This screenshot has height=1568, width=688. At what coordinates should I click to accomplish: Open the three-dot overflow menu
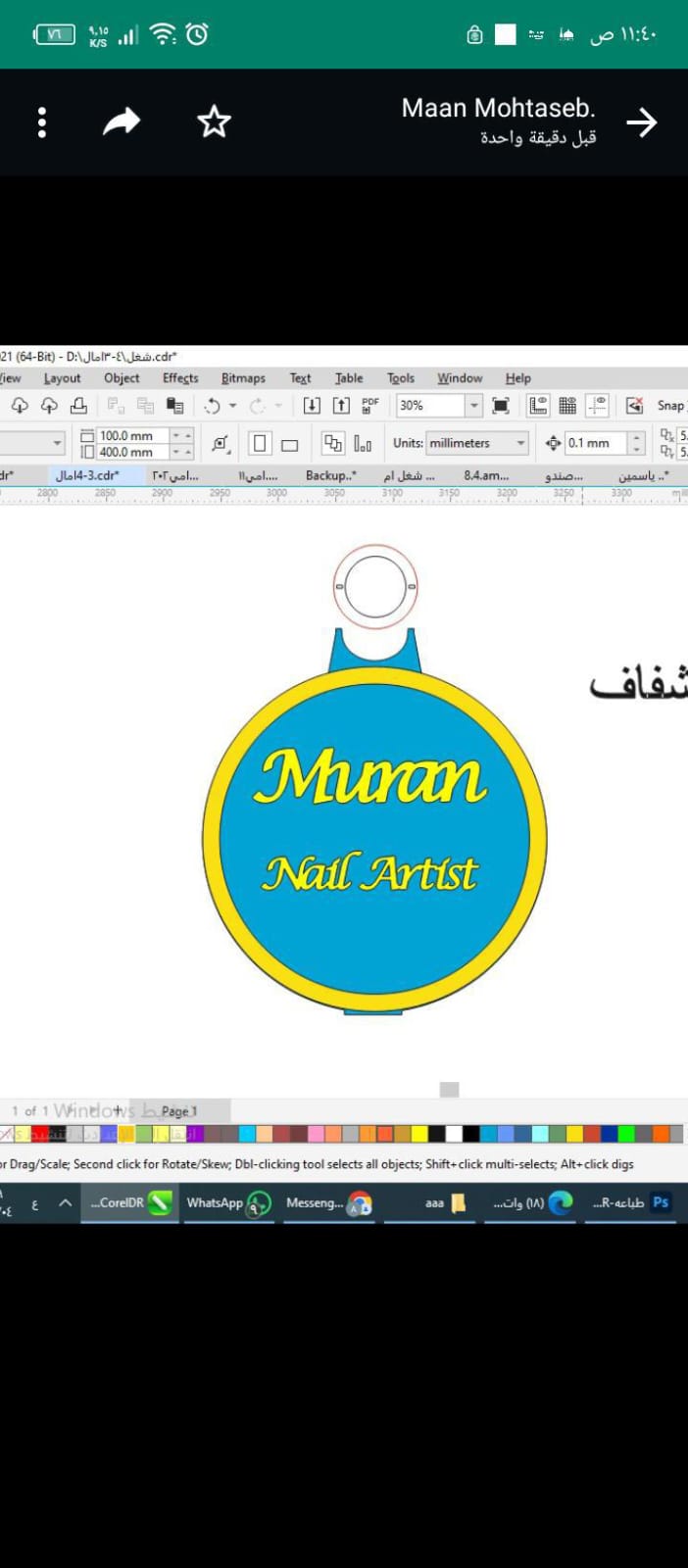pyautogui.click(x=42, y=122)
